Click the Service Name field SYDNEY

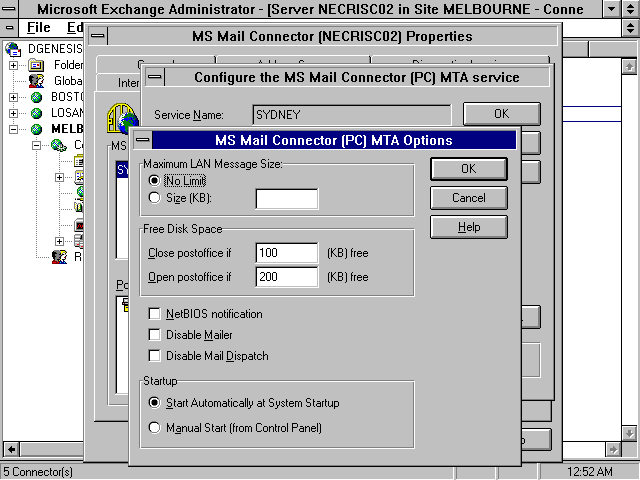coord(352,115)
